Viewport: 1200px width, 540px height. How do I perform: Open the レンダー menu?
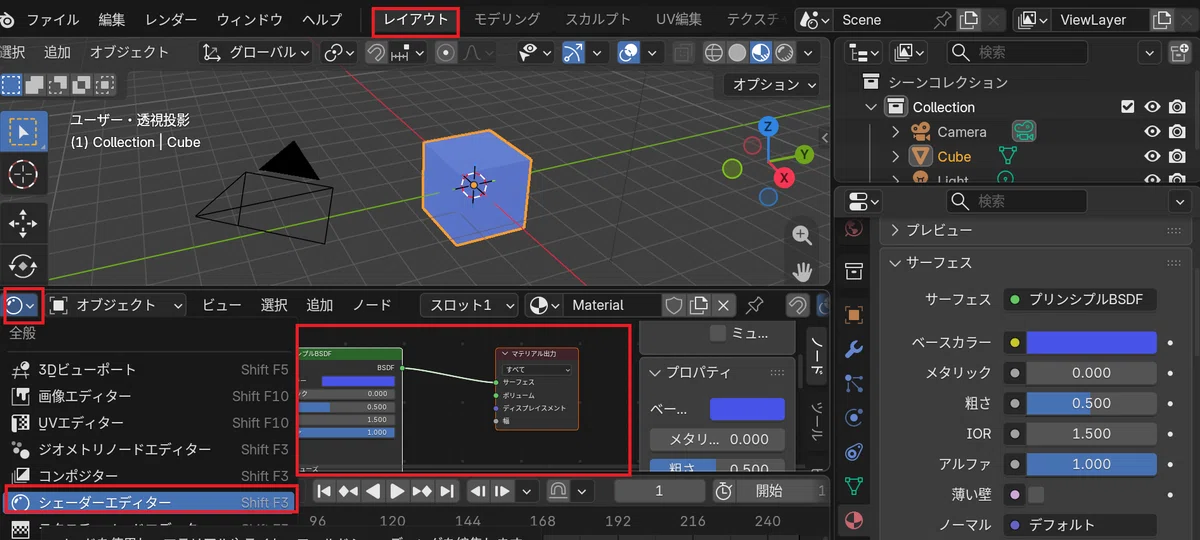(x=171, y=20)
